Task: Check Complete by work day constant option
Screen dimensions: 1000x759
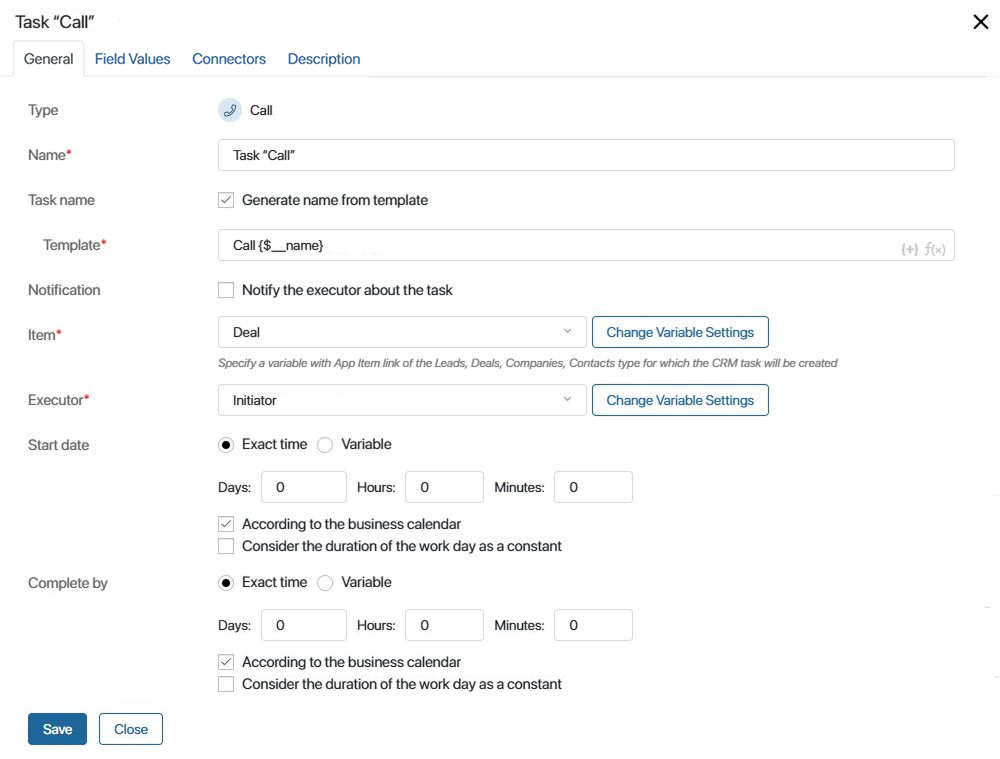Action: click(226, 684)
